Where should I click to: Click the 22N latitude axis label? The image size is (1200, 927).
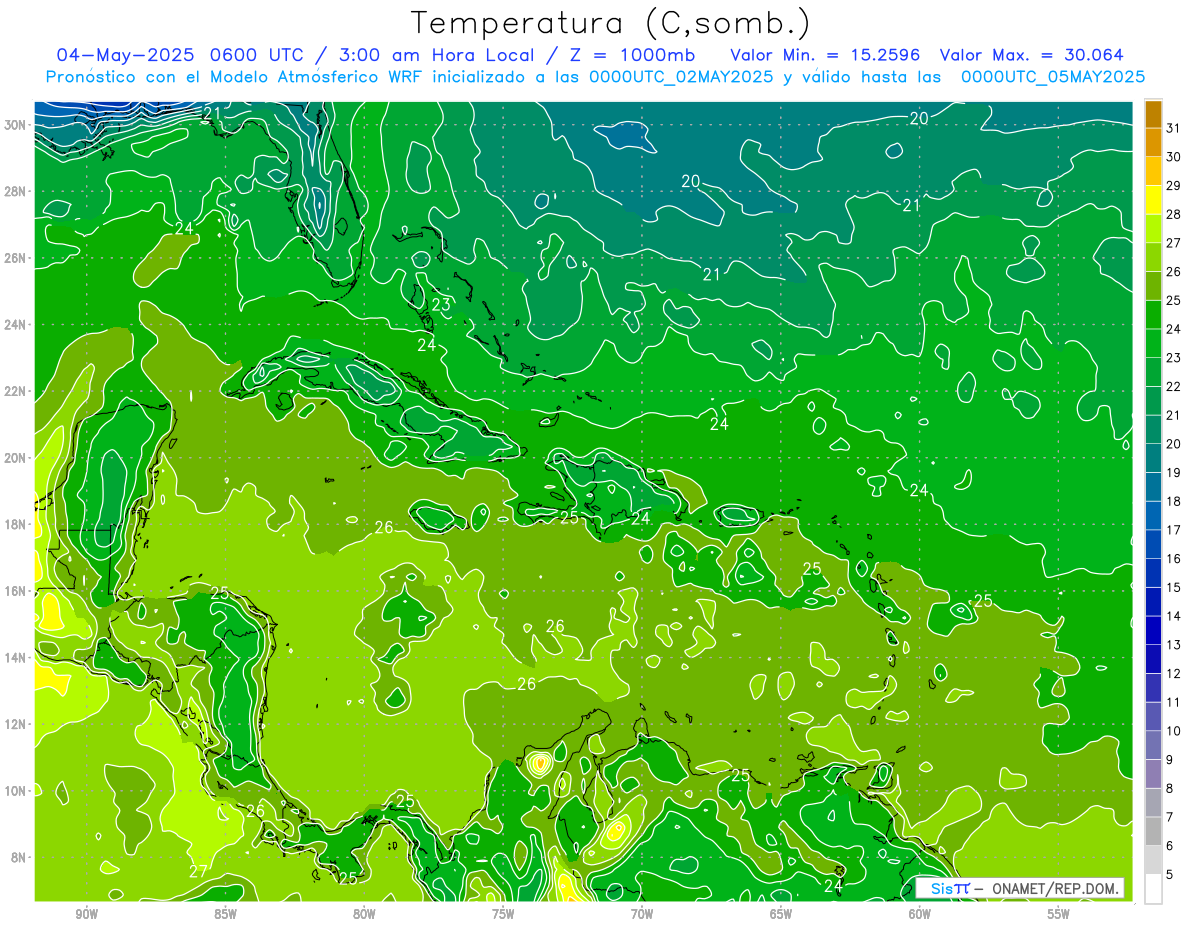point(16,391)
